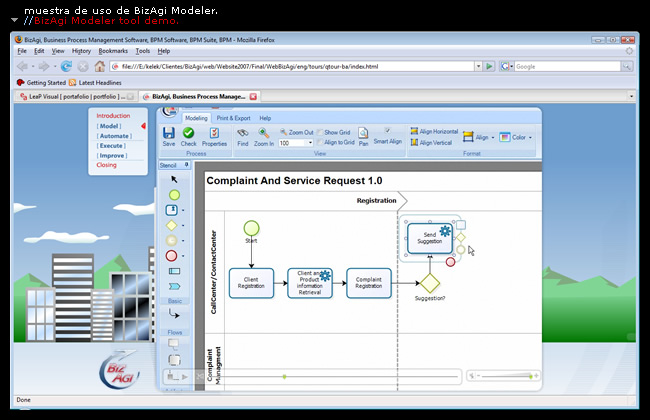Viewport: 650px width, 420px height.
Task: Select the red end event circle in Stencil
Action: (174, 255)
